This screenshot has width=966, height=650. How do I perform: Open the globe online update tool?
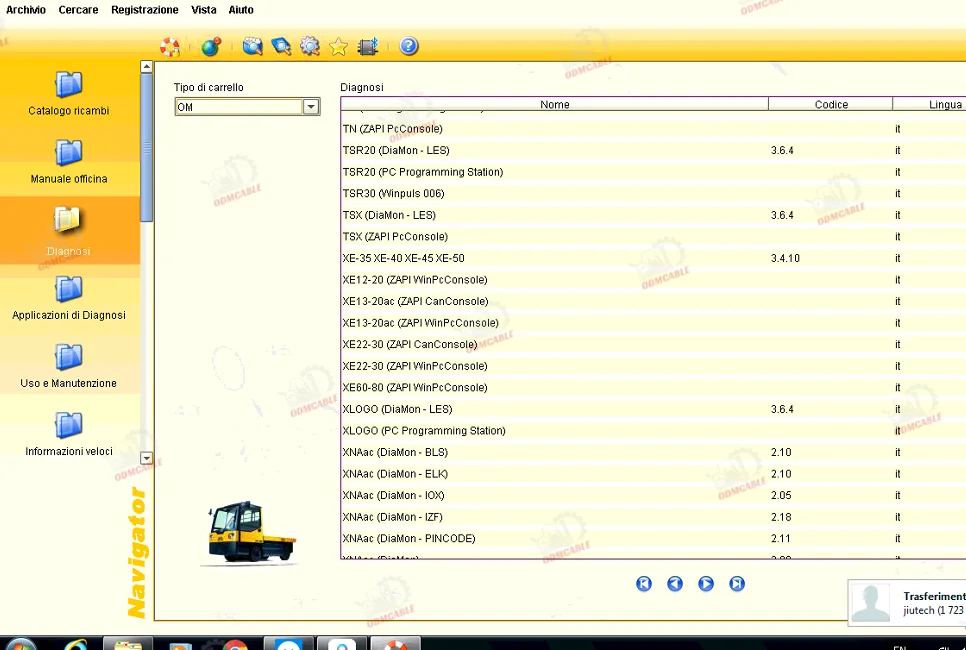pos(210,46)
